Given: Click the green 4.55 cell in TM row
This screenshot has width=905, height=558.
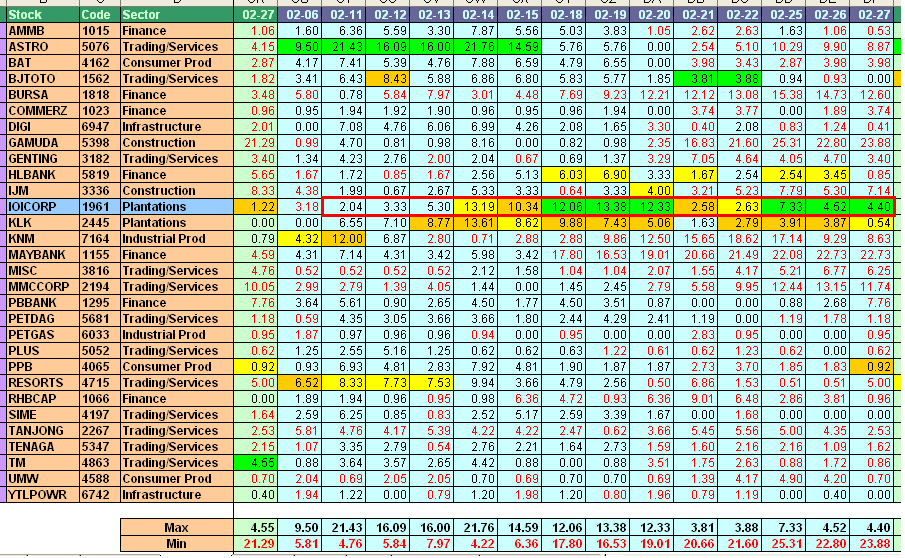Looking at the screenshot, I should (x=257, y=463).
